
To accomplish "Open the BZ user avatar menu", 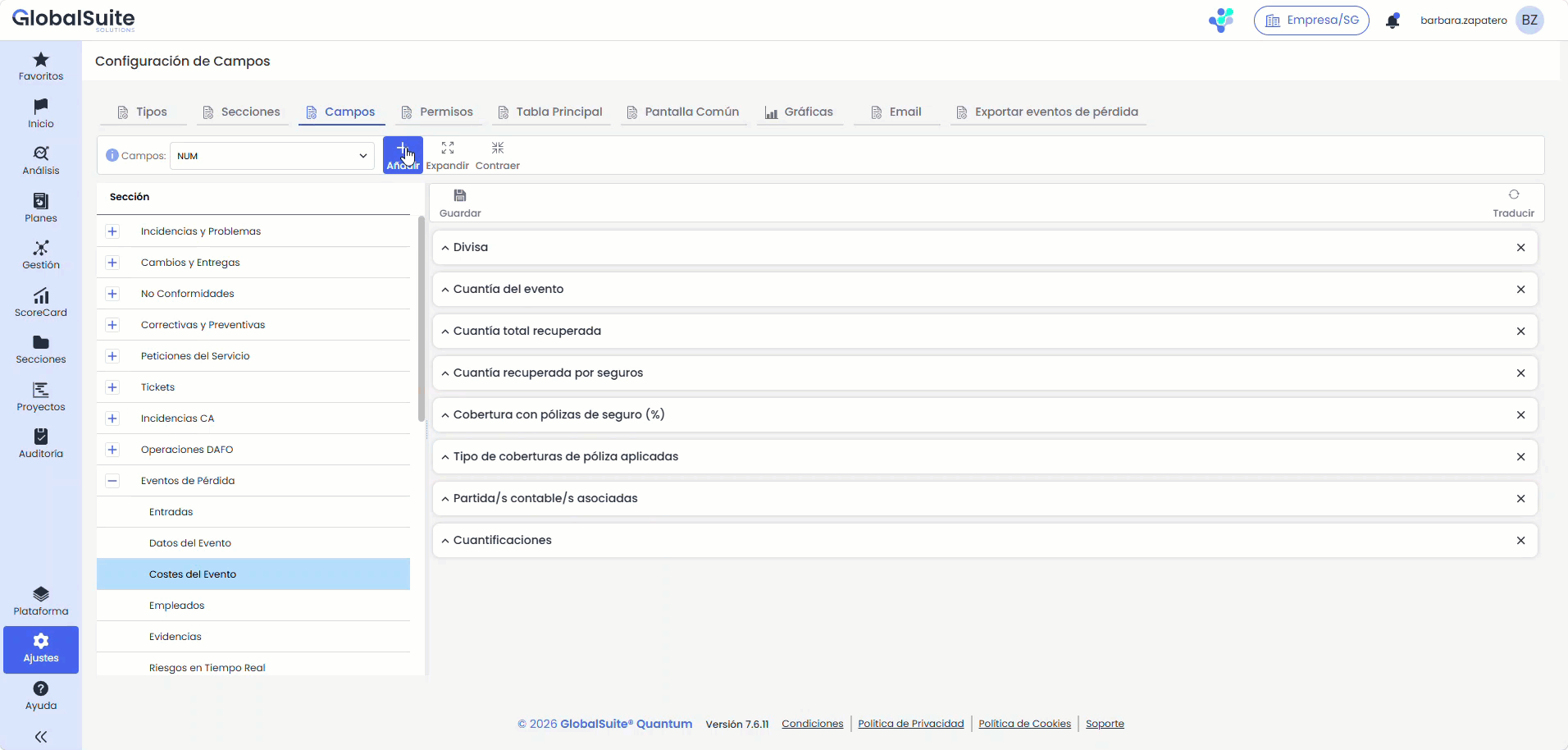I will coord(1529,21).
